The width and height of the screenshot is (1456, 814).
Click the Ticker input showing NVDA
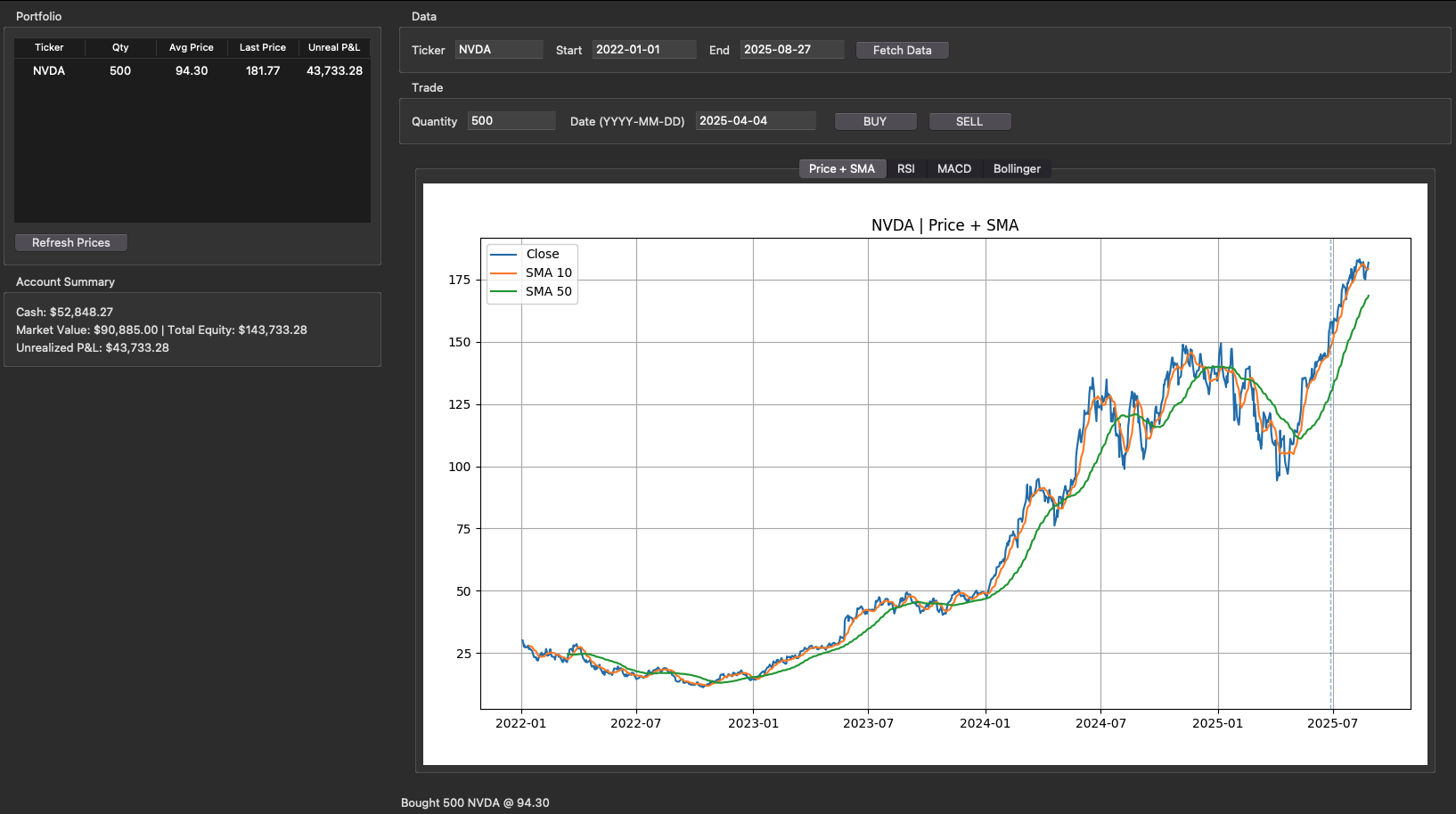point(498,50)
